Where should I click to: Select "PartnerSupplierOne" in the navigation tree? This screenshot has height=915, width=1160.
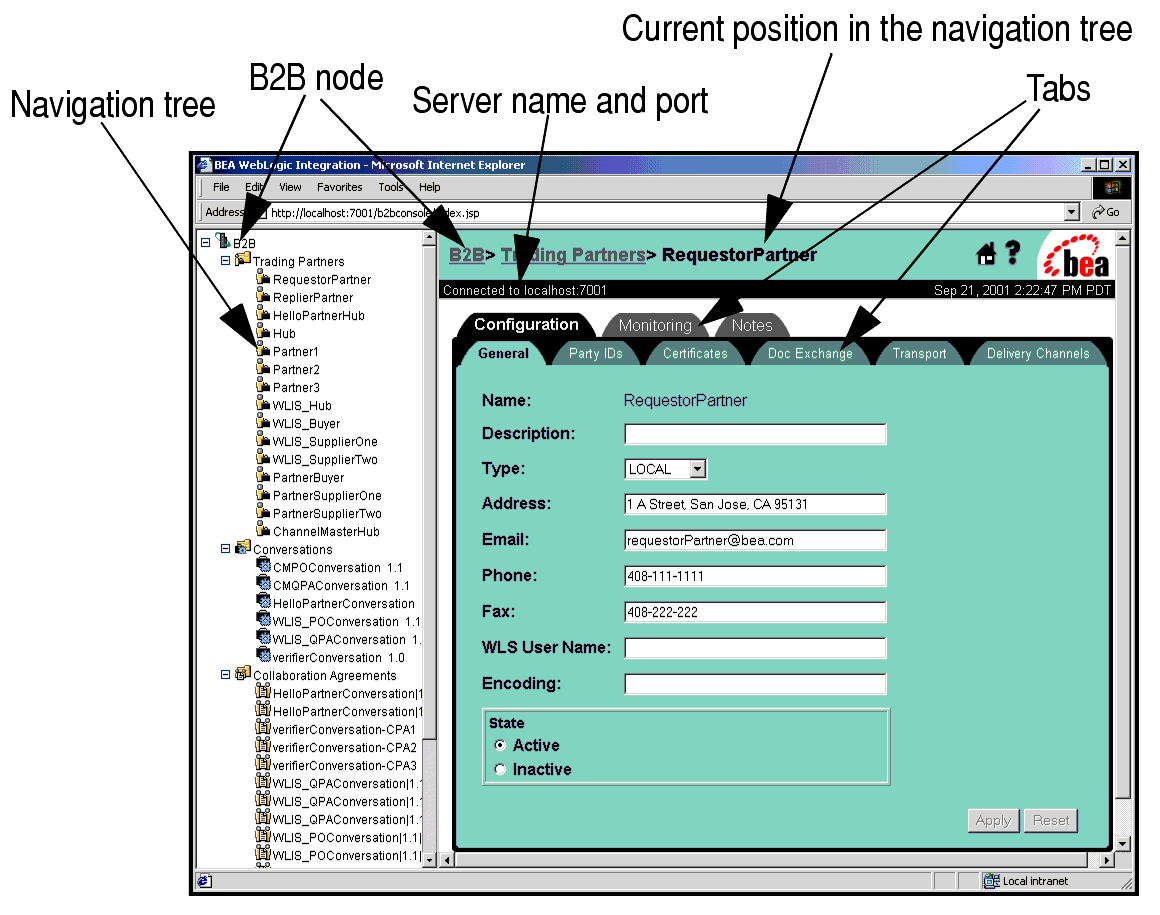[327, 496]
